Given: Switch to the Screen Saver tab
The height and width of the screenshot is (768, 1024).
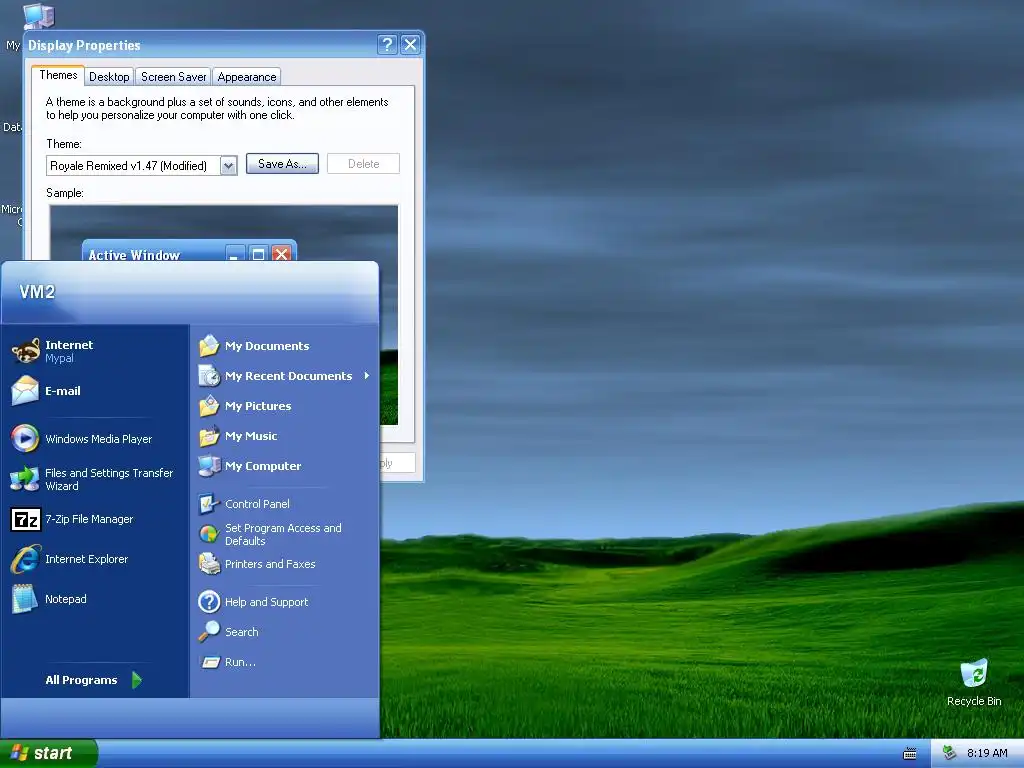Looking at the screenshot, I should click(x=173, y=76).
